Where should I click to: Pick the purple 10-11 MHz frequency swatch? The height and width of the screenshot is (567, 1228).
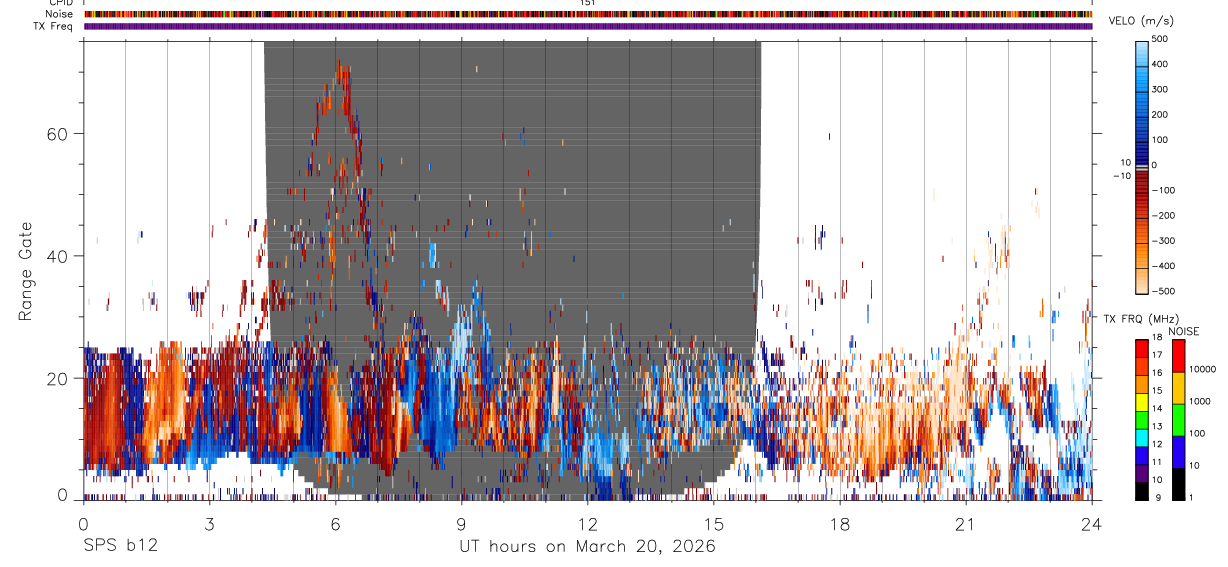(x=1142, y=472)
